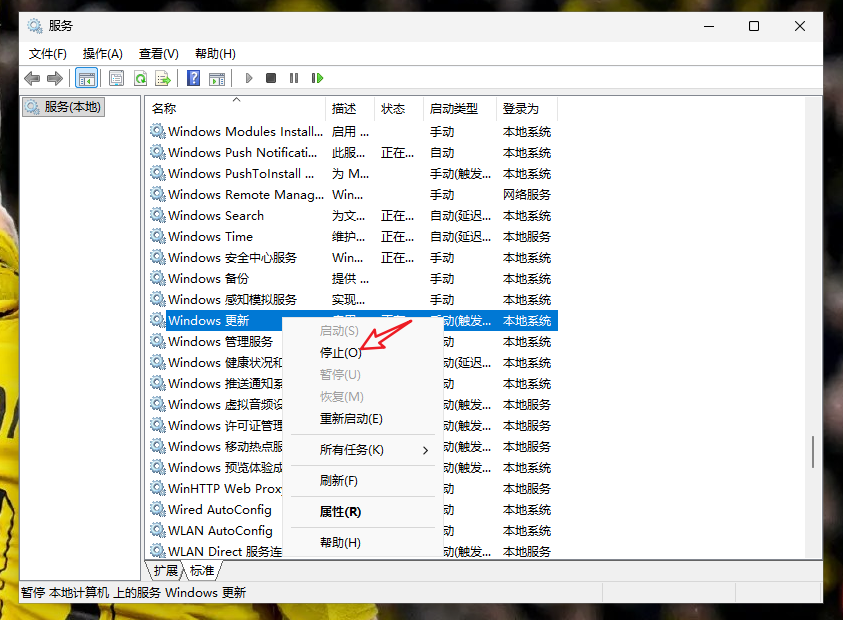Screen dimensions: 843x620
Task: Open the Help question mark icon
Action: pyautogui.click(x=194, y=79)
